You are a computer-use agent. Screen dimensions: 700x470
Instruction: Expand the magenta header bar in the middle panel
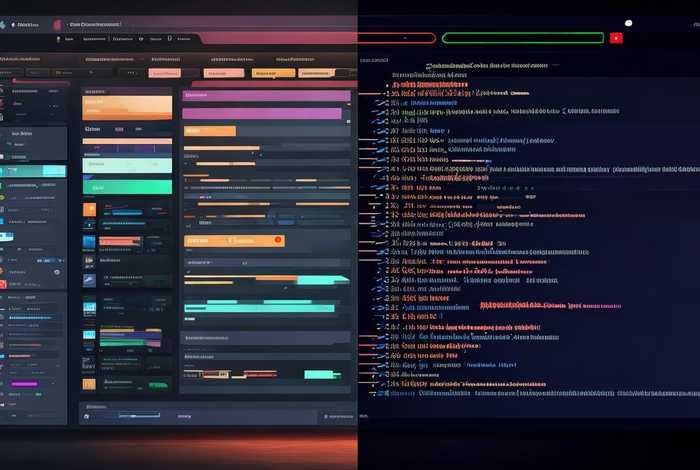[x=266, y=96]
